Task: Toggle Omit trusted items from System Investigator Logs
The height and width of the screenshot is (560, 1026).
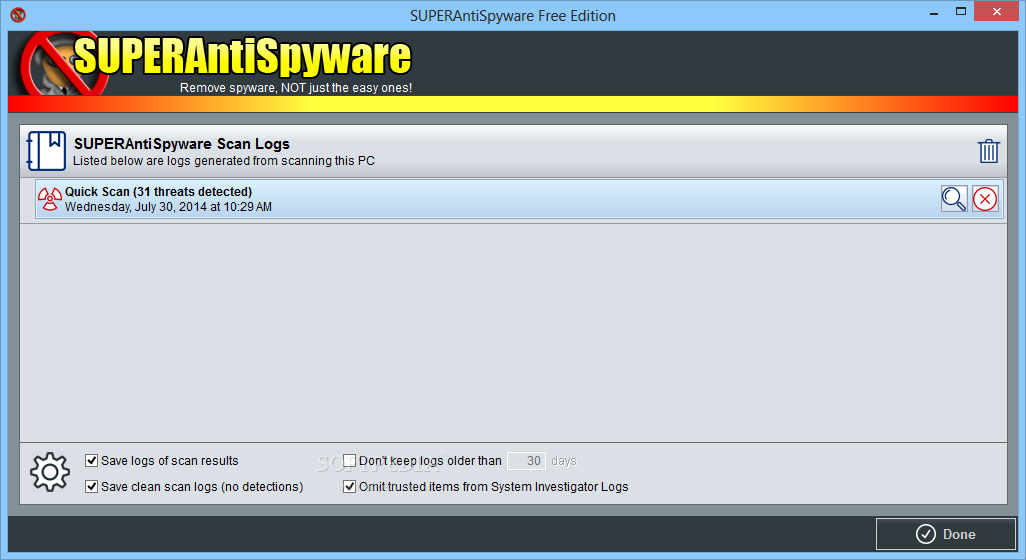Action: [349, 487]
